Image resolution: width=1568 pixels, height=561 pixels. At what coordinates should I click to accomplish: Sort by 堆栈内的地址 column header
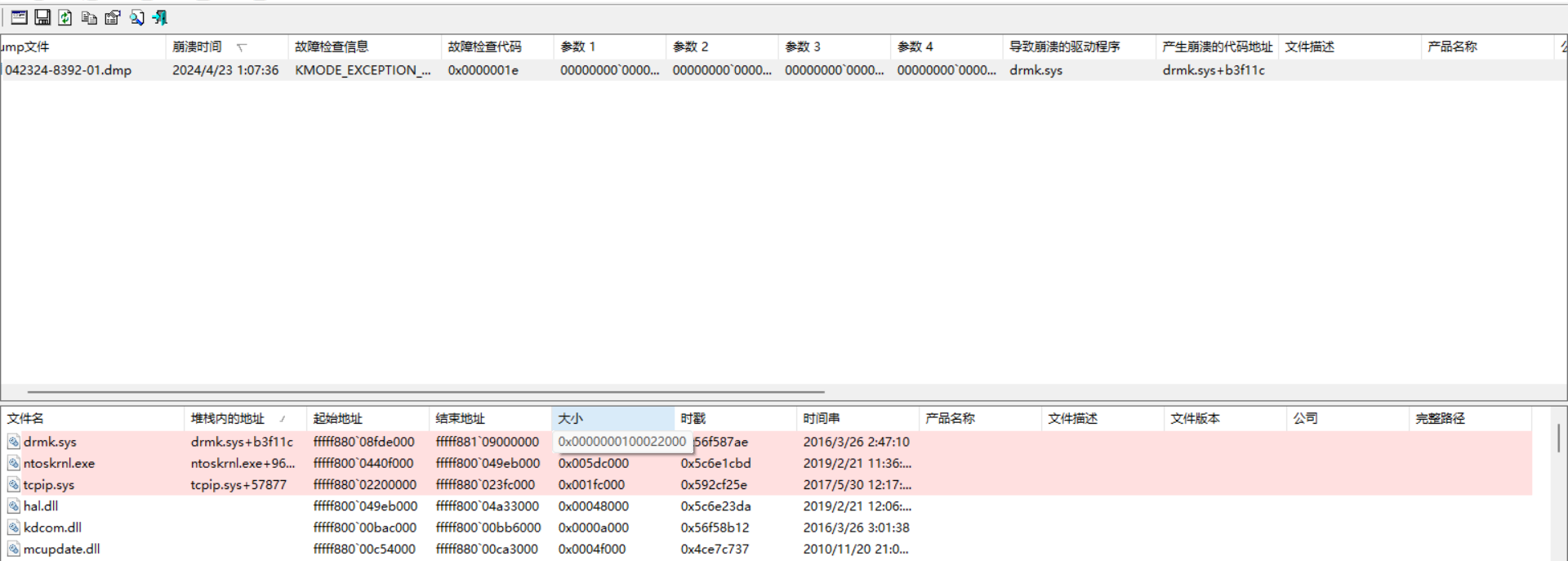click(x=228, y=418)
